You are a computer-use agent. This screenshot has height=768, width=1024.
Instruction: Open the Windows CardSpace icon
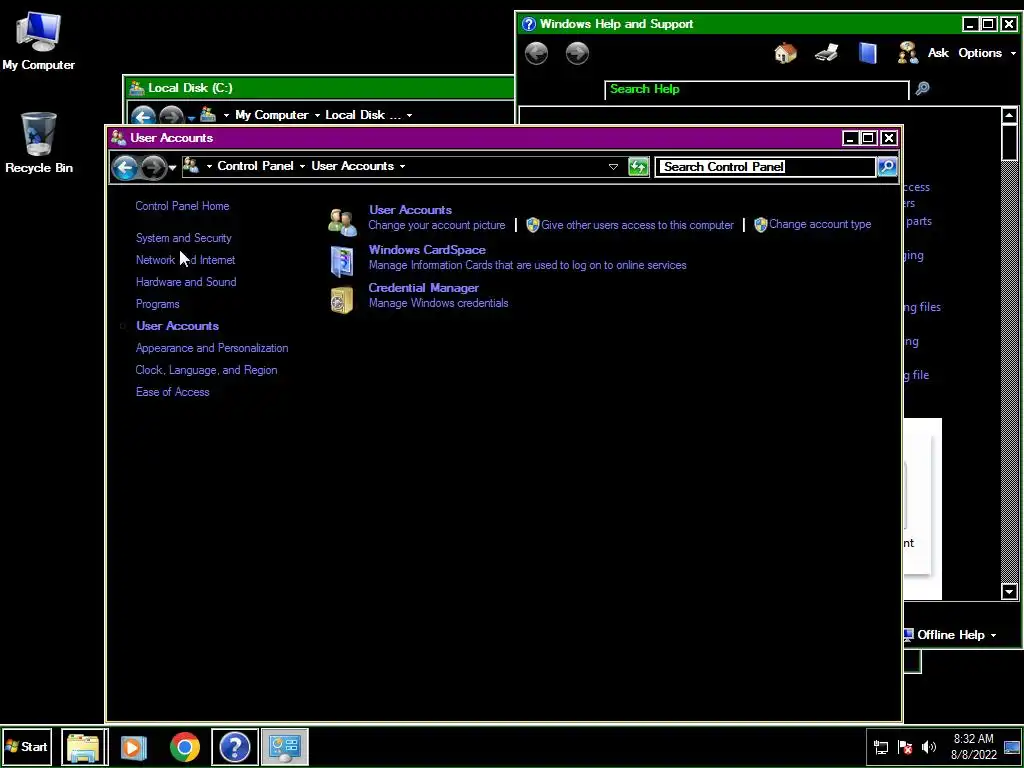click(x=342, y=261)
